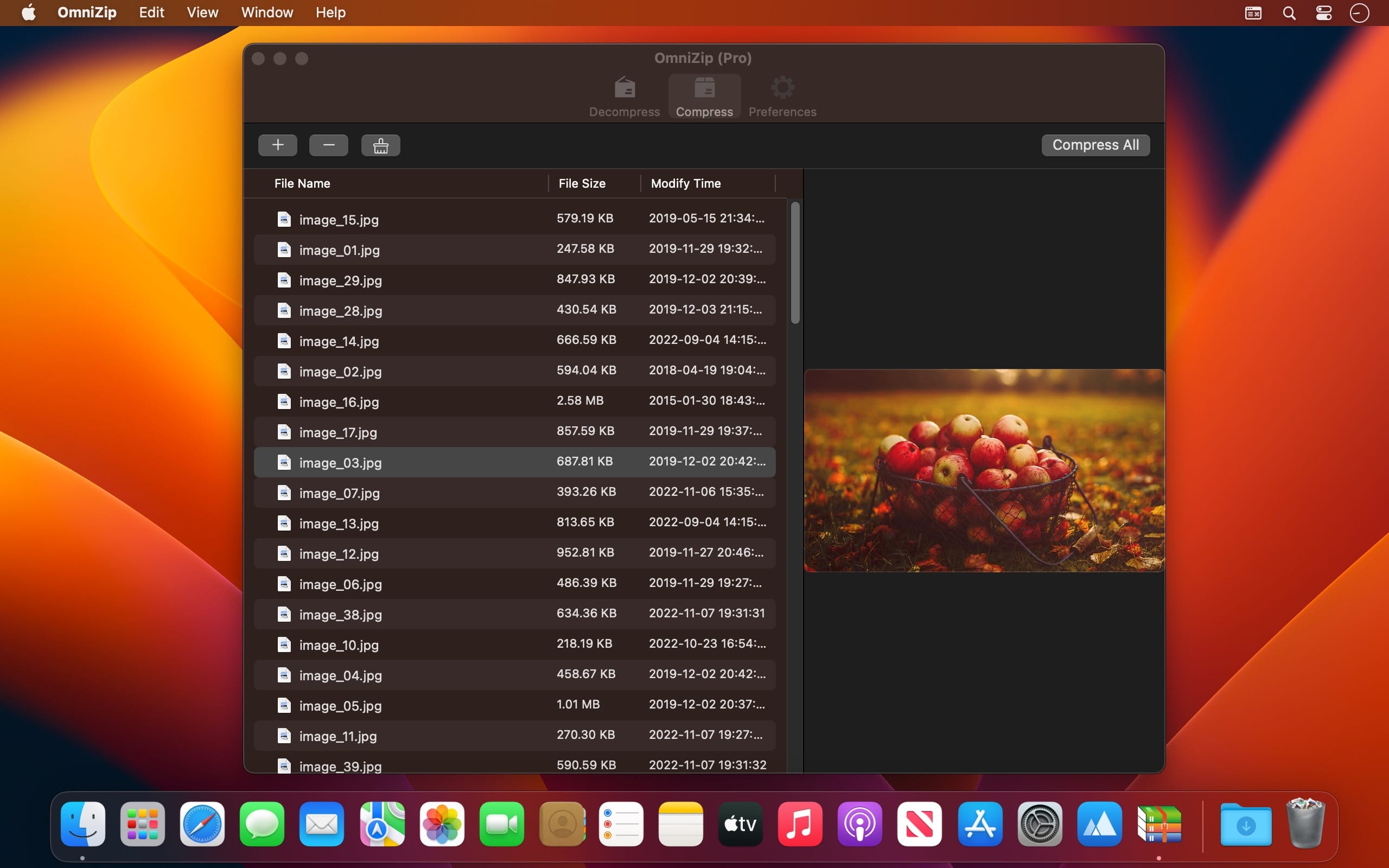Click the file icon beside image_15.jpg
This screenshot has height=868, width=1389.
[x=285, y=219]
